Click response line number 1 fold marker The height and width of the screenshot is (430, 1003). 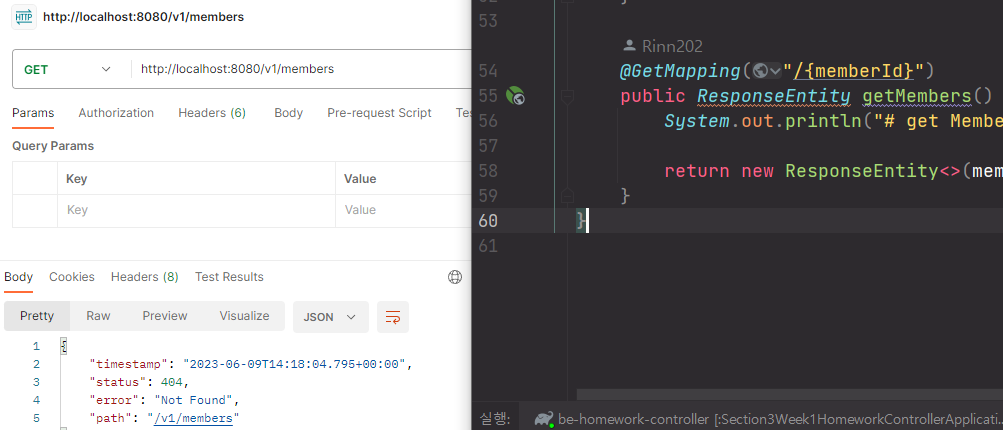click(x=64, y=346)
